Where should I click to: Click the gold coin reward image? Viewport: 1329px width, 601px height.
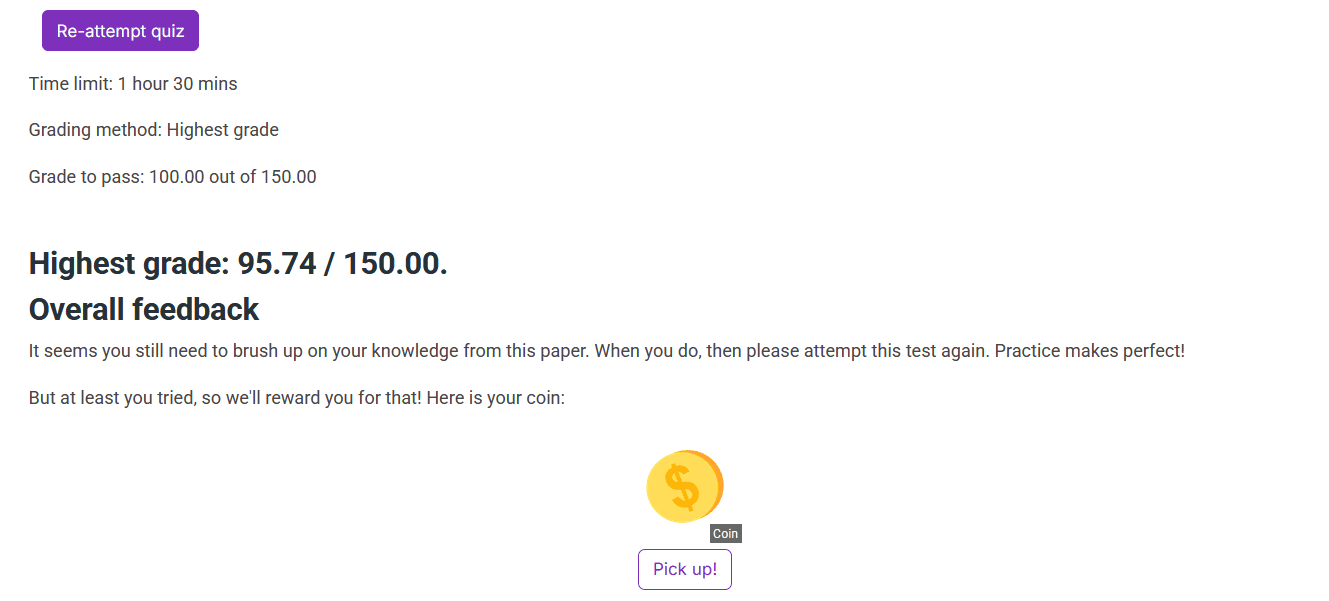pos(684,487)
